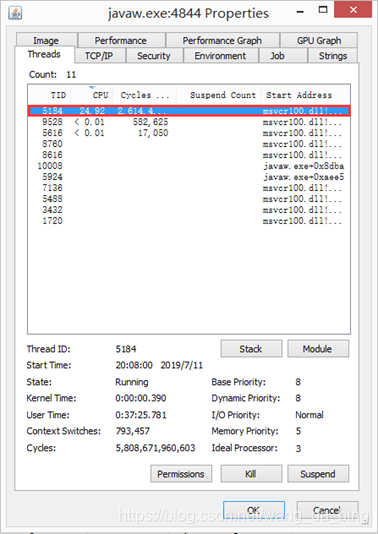This screenshot has width=378, height=534.
Task: Click the Start Address column header
Action: point(305,95)
